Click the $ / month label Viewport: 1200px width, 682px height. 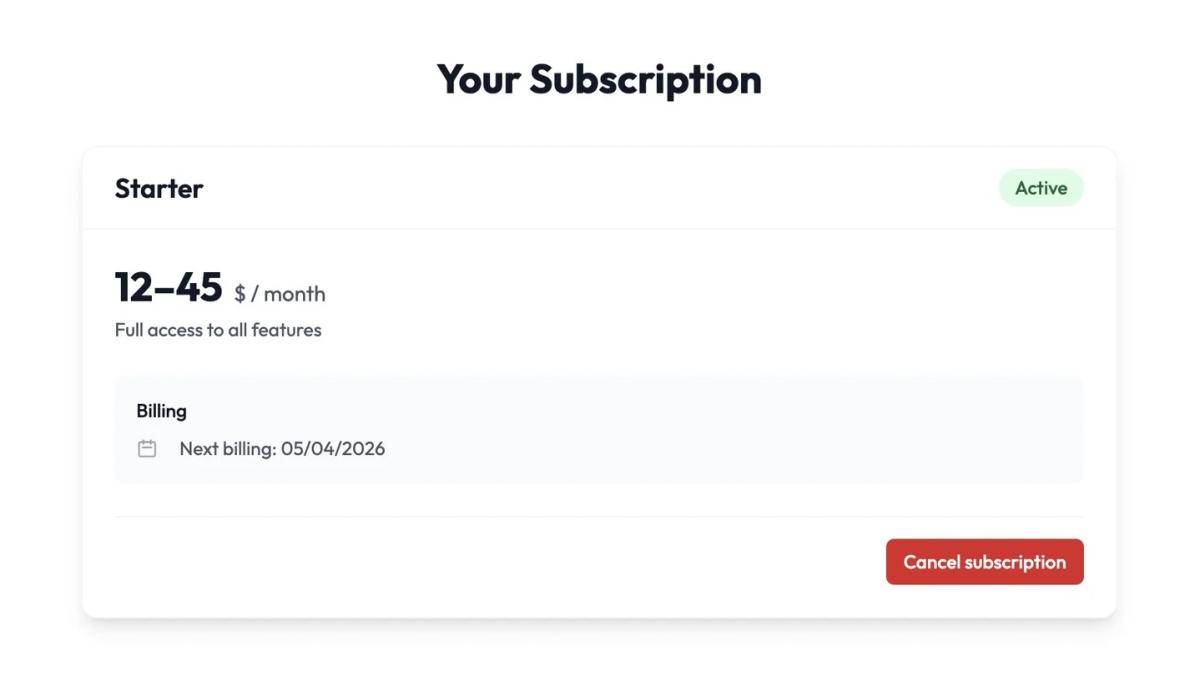pos(279,293)
